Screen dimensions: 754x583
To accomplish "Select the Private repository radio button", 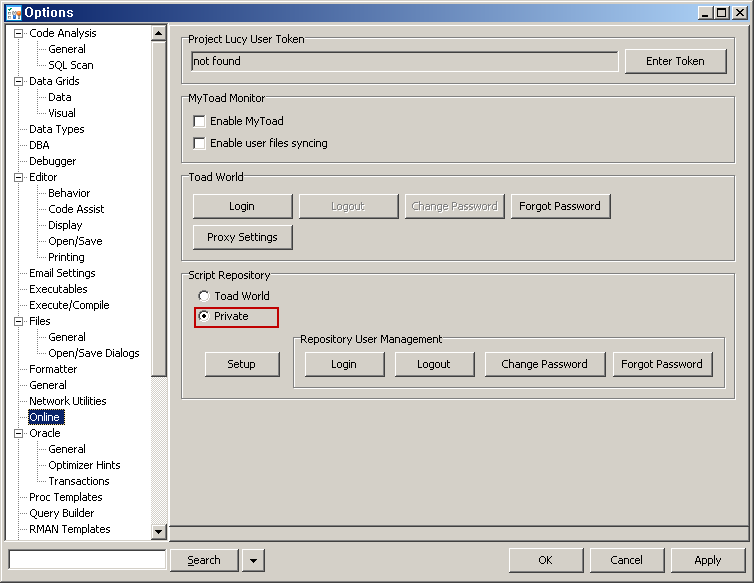I will tap(204, 316).
